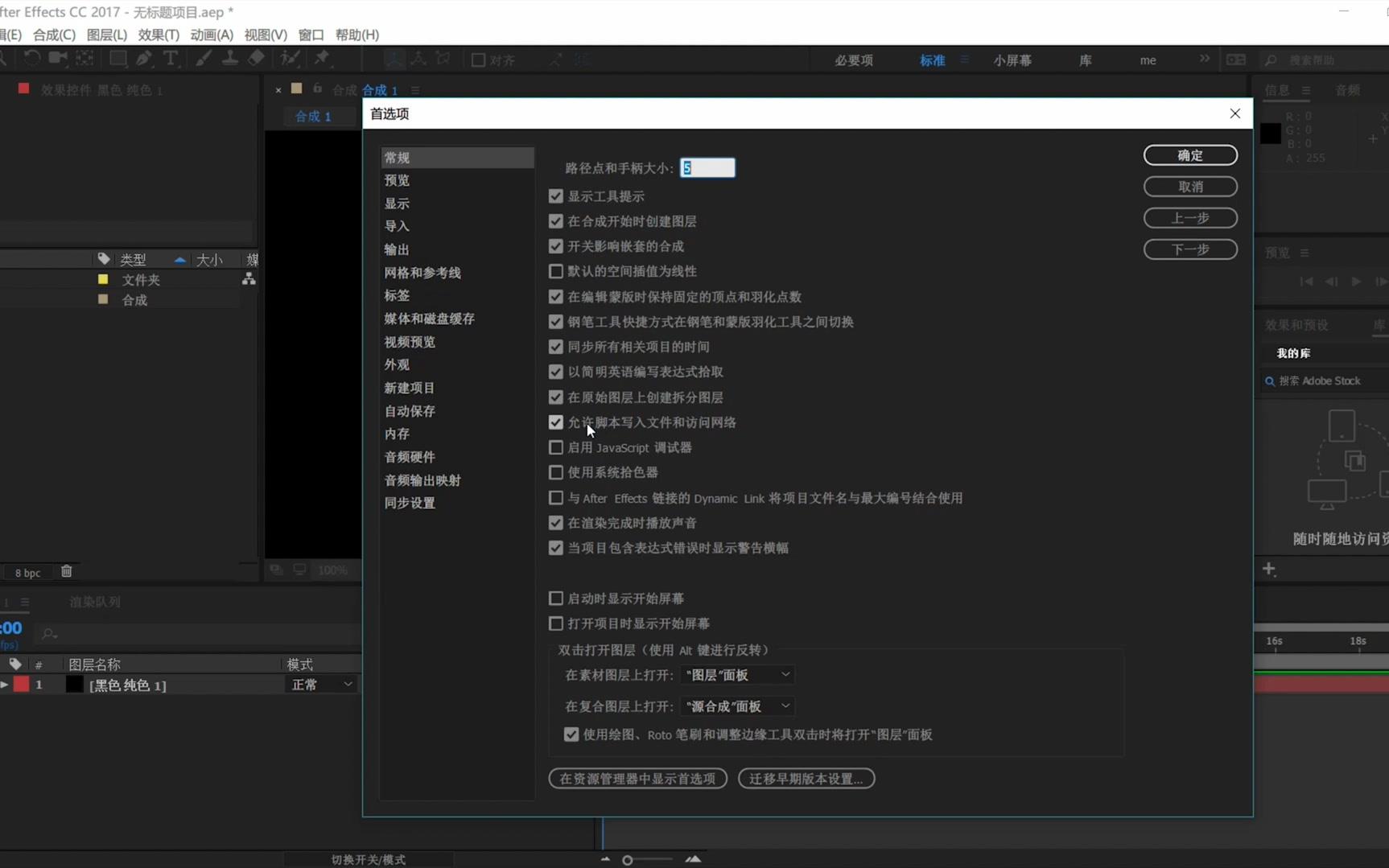Switch to the 音频 panel tab

tap(1349, 90)
